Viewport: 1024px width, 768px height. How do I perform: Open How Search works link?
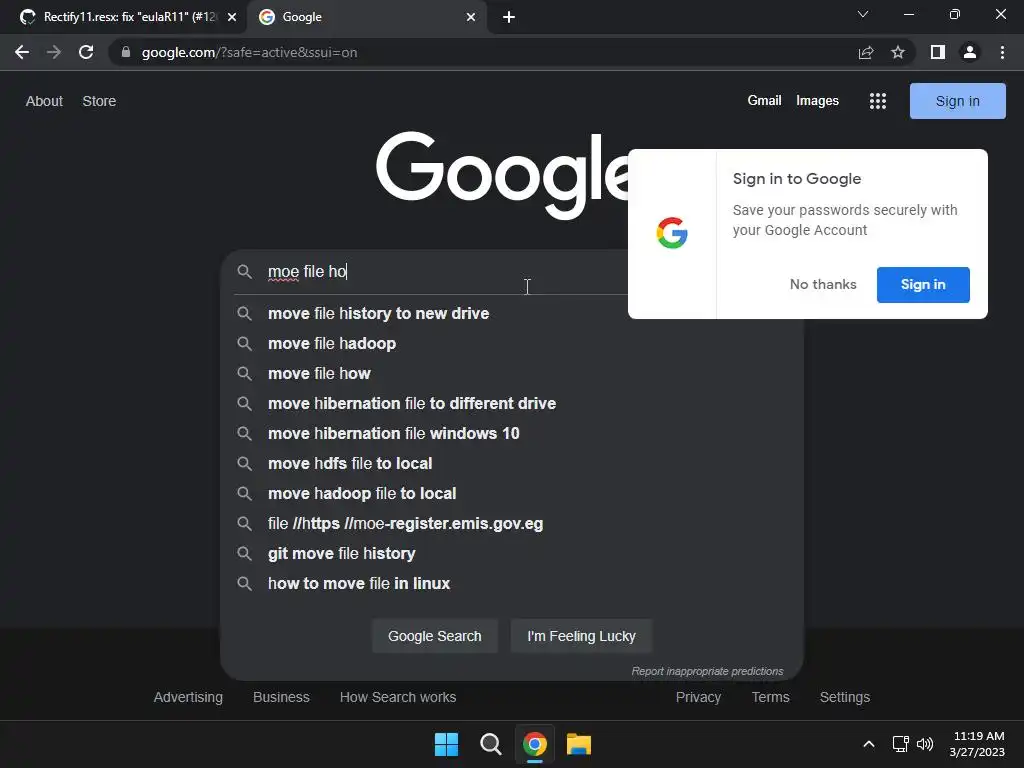(x=398, y=697)
